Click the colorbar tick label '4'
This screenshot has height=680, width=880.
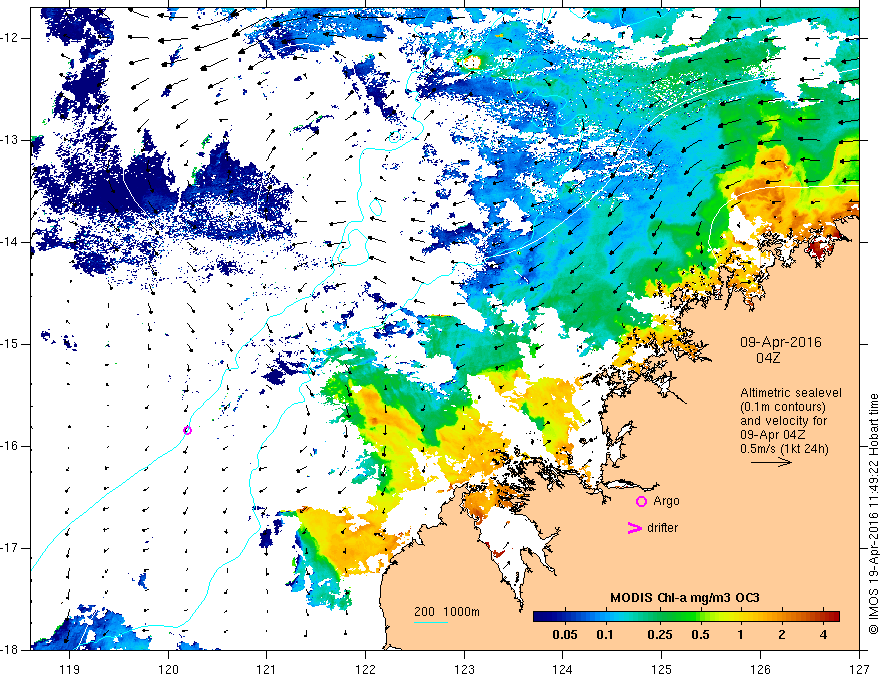pos(823,635)
